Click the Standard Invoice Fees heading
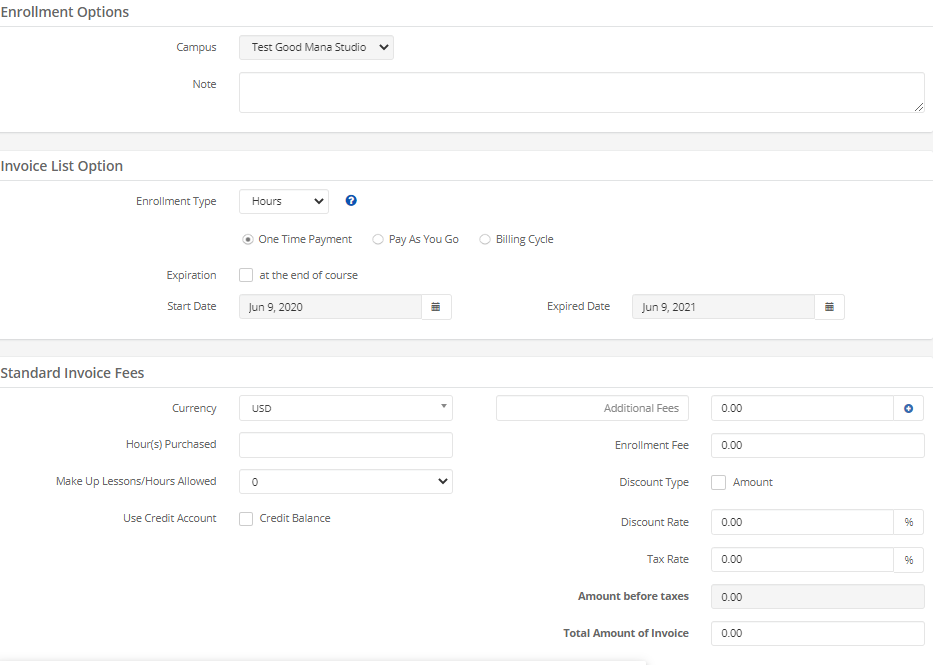This screenshot has height=665, width=933. pyautogui.click(x=72, y=373)
